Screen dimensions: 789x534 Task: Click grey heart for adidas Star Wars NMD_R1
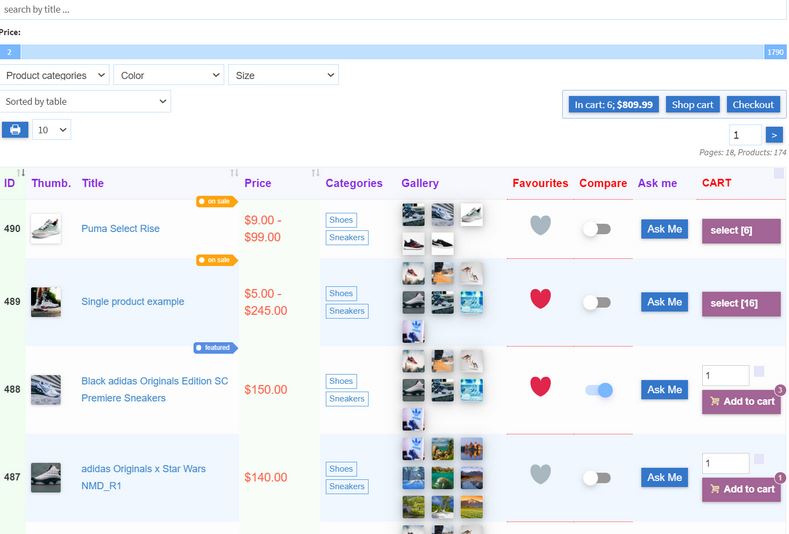[540, 474]
